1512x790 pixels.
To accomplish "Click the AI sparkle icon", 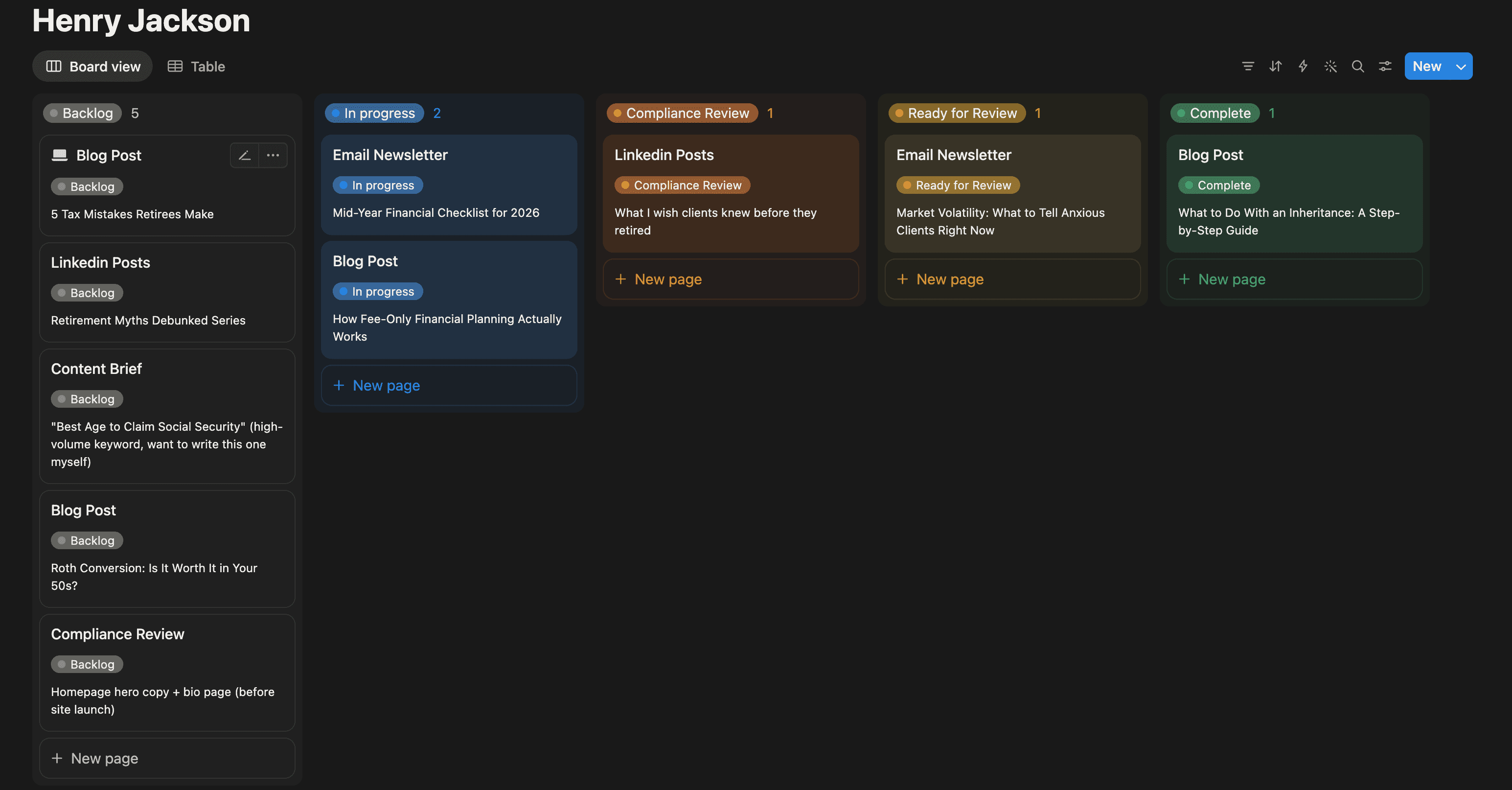I will [x=1330, y=66].
